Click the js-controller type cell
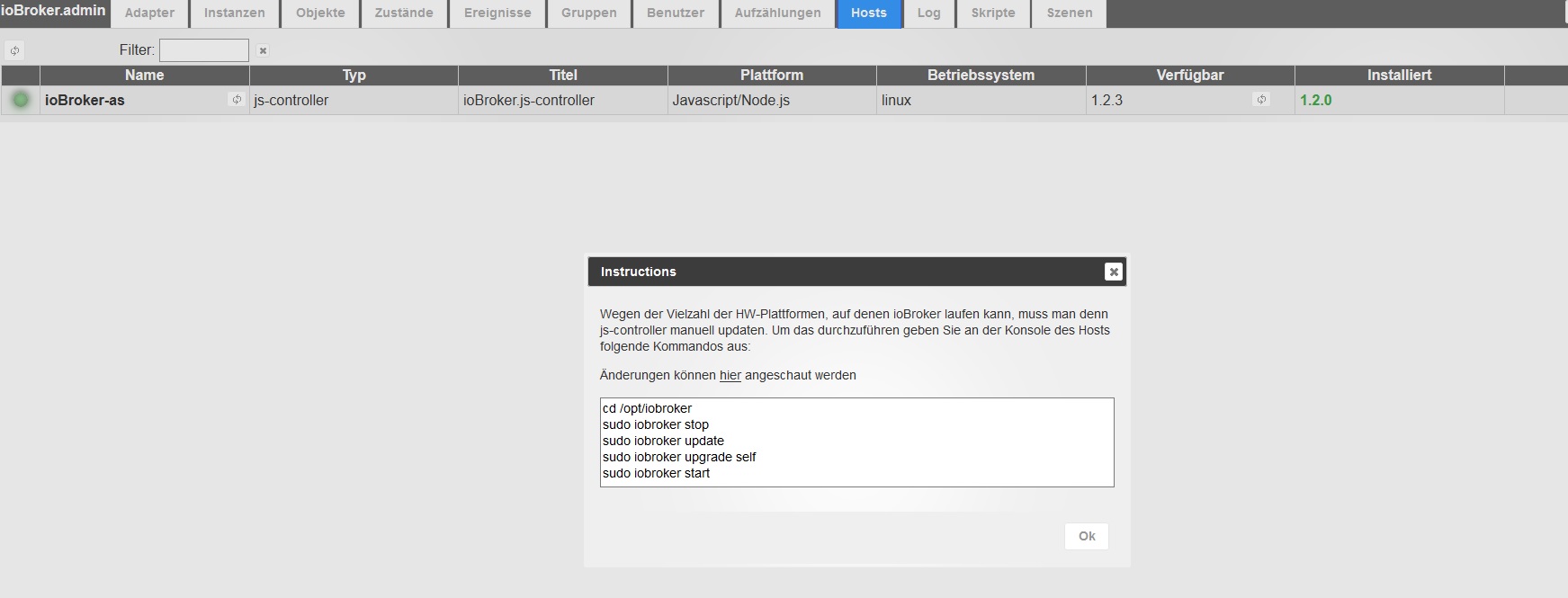 (x=354, y=100)
